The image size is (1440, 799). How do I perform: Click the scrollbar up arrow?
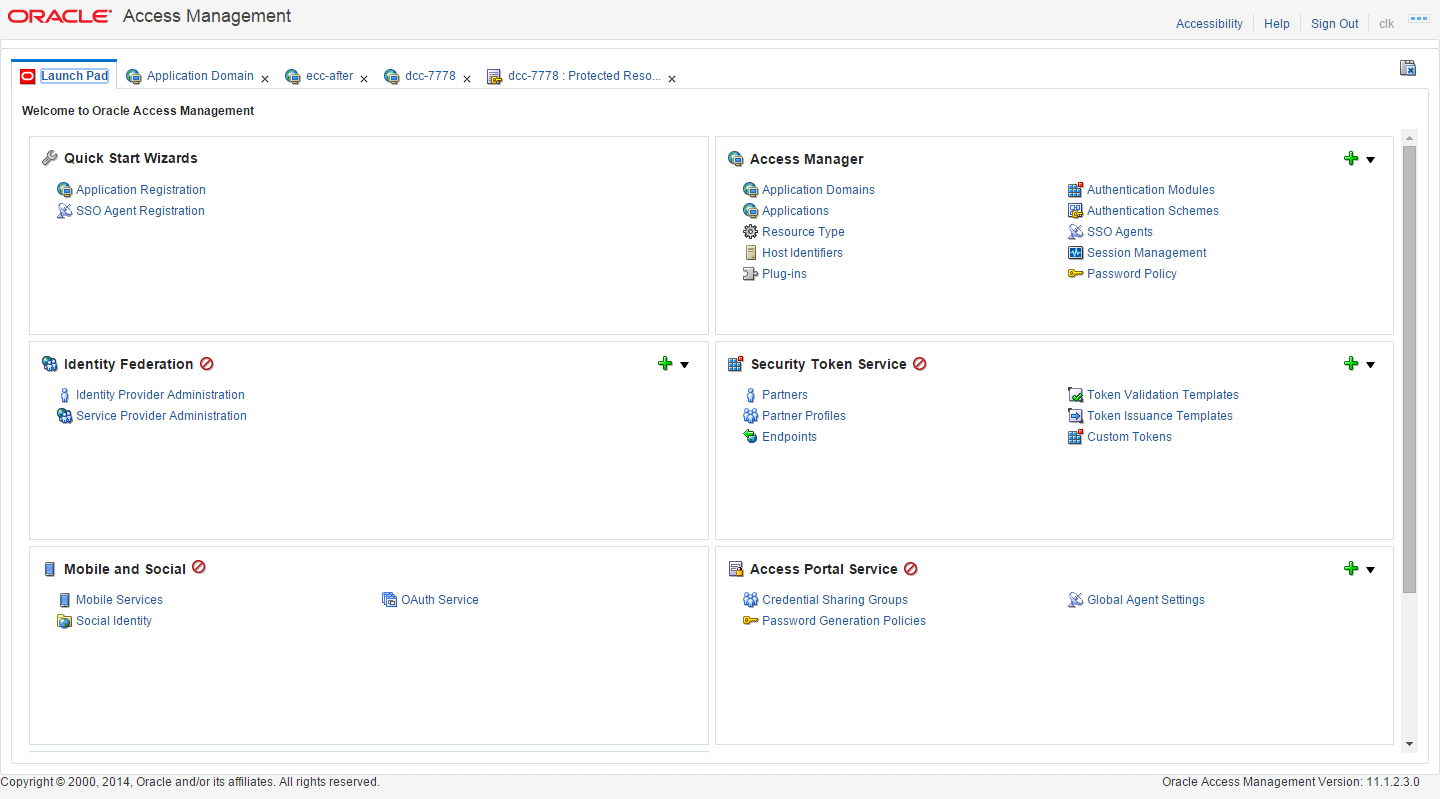point(1410,138)
